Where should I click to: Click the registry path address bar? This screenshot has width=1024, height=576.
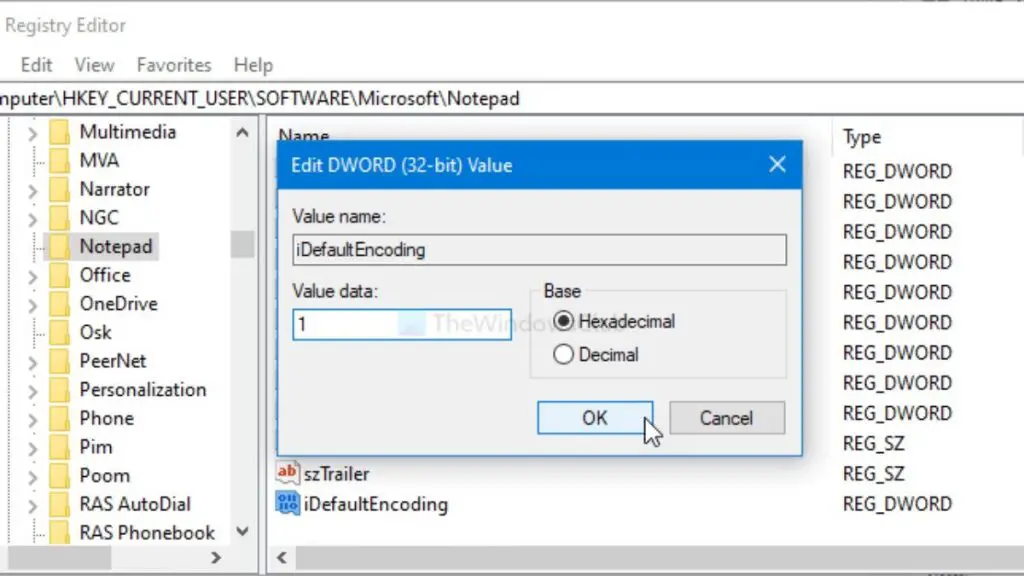tap(512, 99)
